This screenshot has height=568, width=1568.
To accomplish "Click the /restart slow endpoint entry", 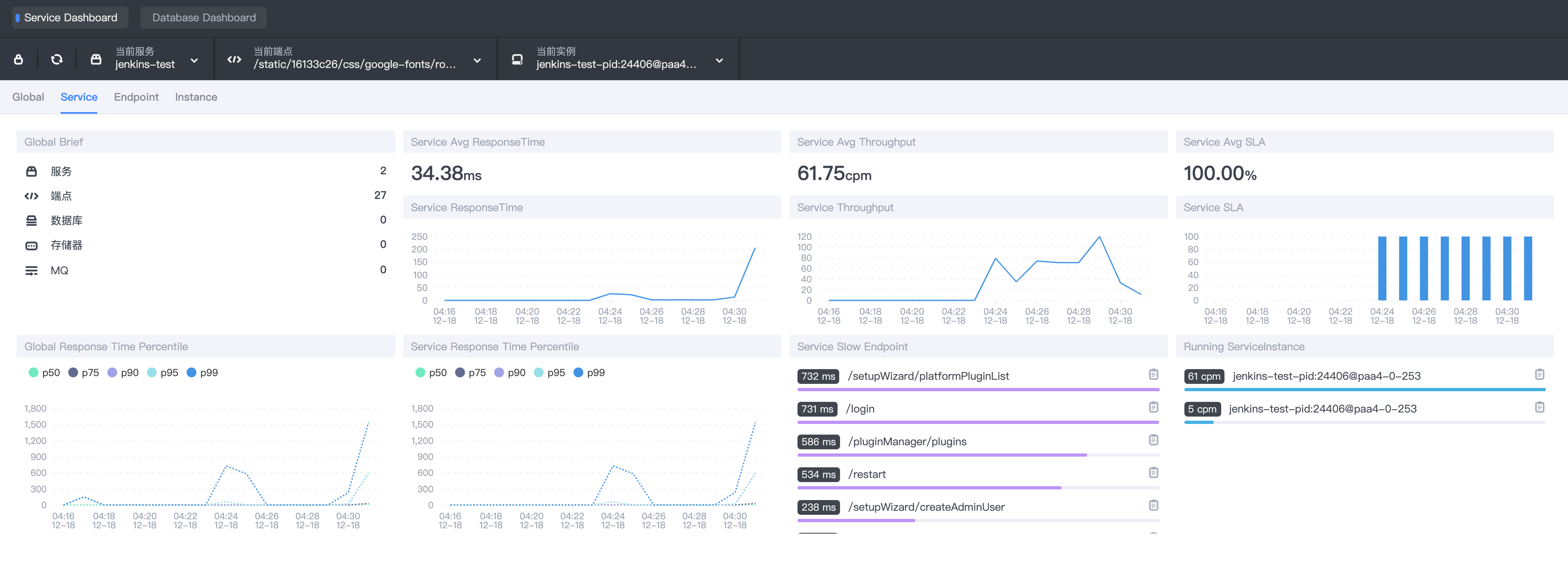I will 867,474.
